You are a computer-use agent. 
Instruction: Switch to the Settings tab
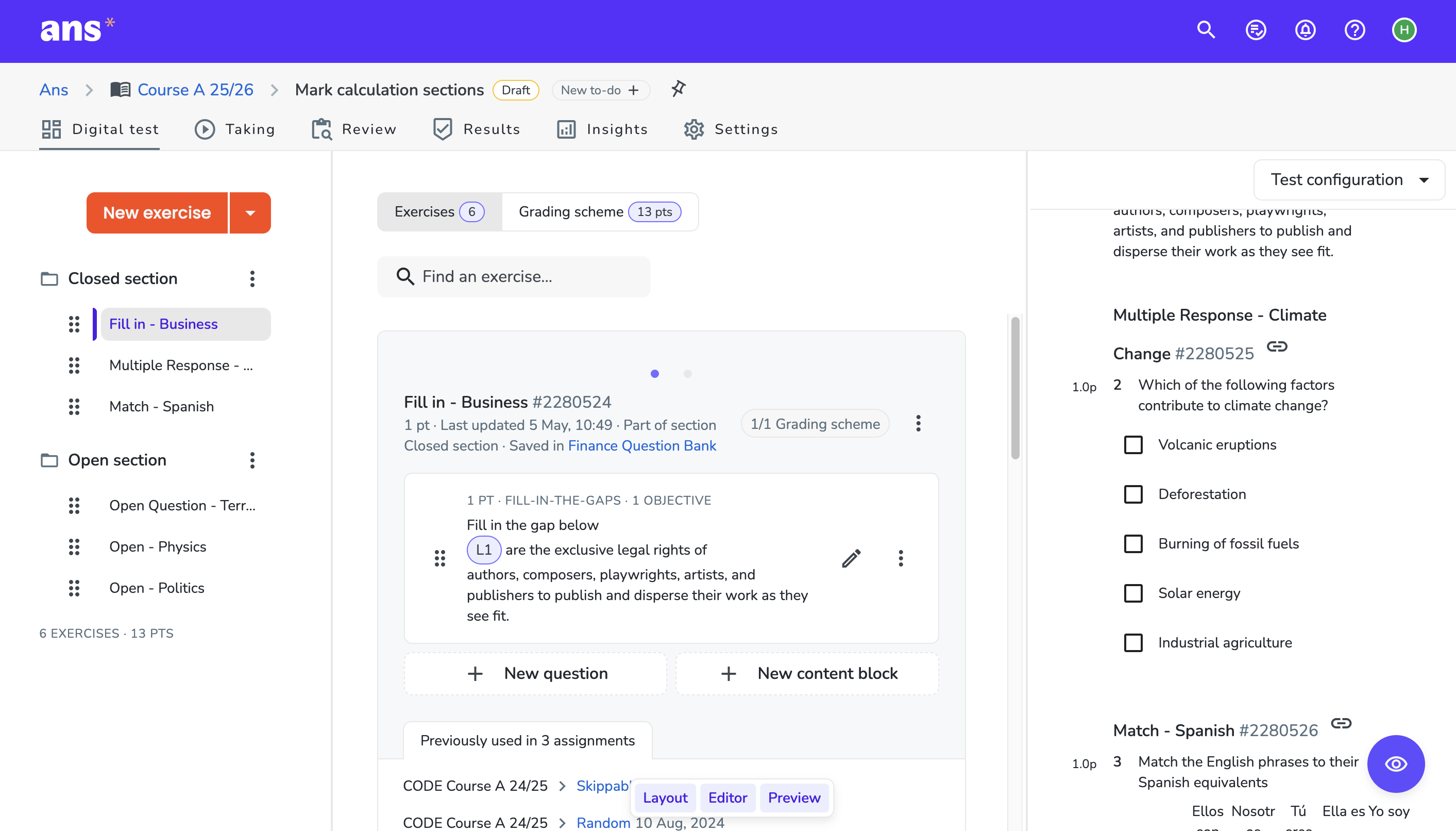731,129
